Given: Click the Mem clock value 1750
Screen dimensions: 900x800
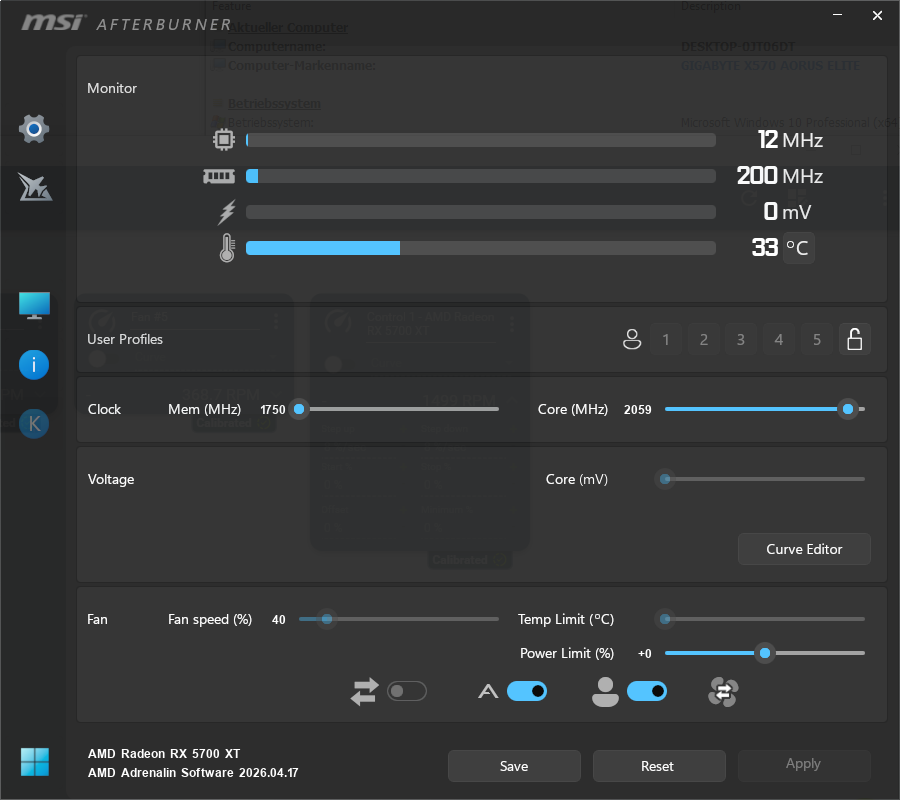Looking at the screenshot, I should 273,410.
